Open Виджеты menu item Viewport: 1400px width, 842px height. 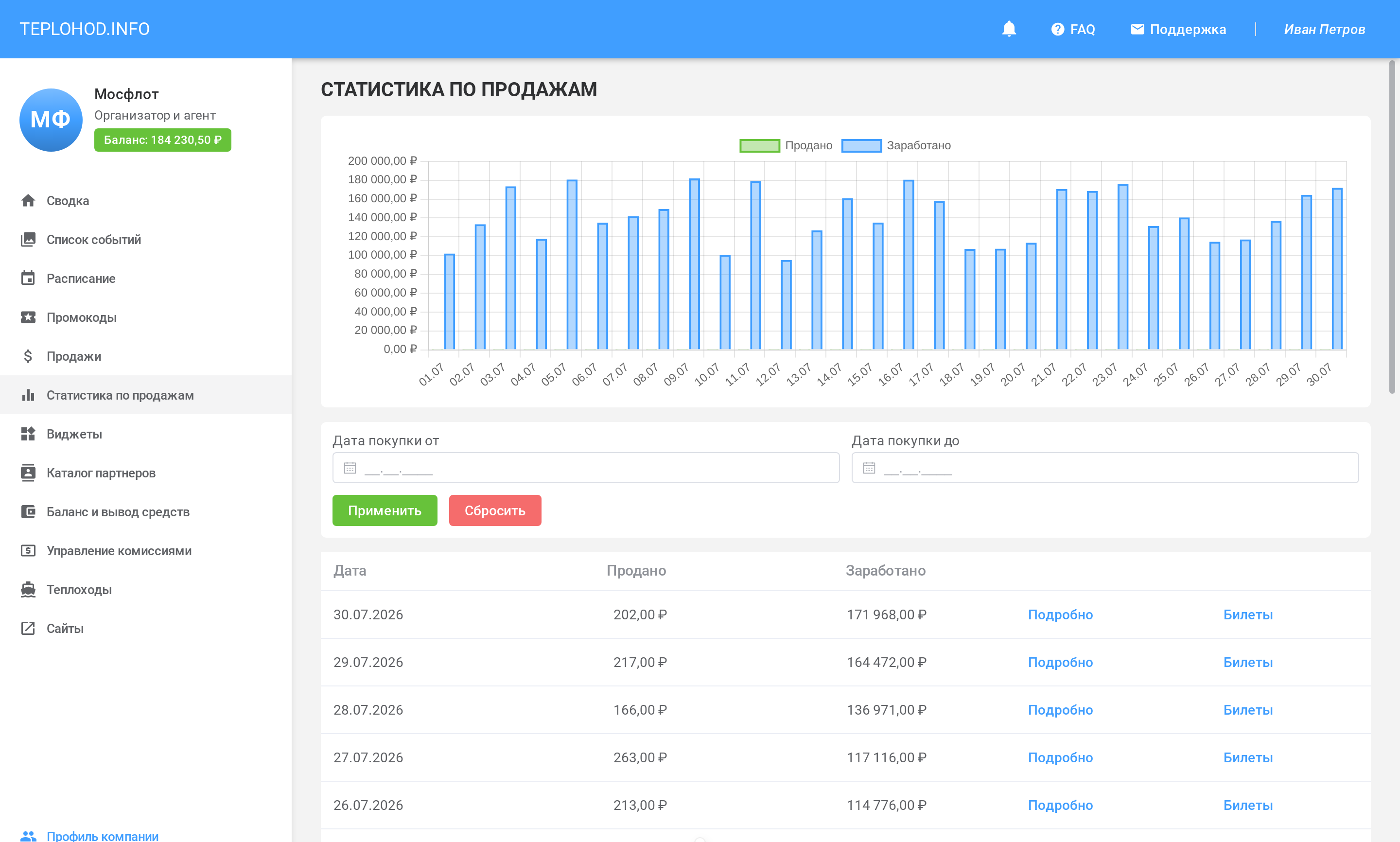point(146,434)
